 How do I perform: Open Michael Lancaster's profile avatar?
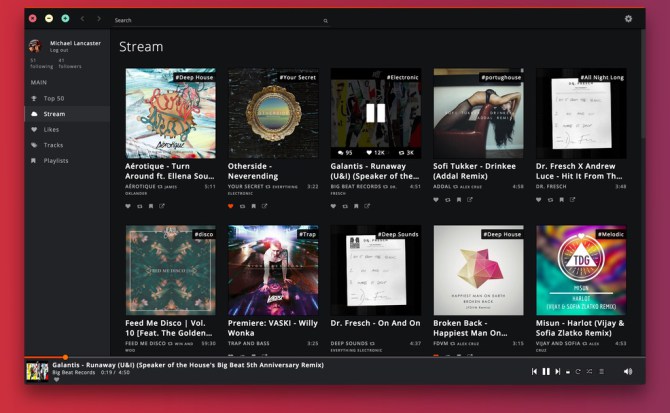click(x=35, y=46)
